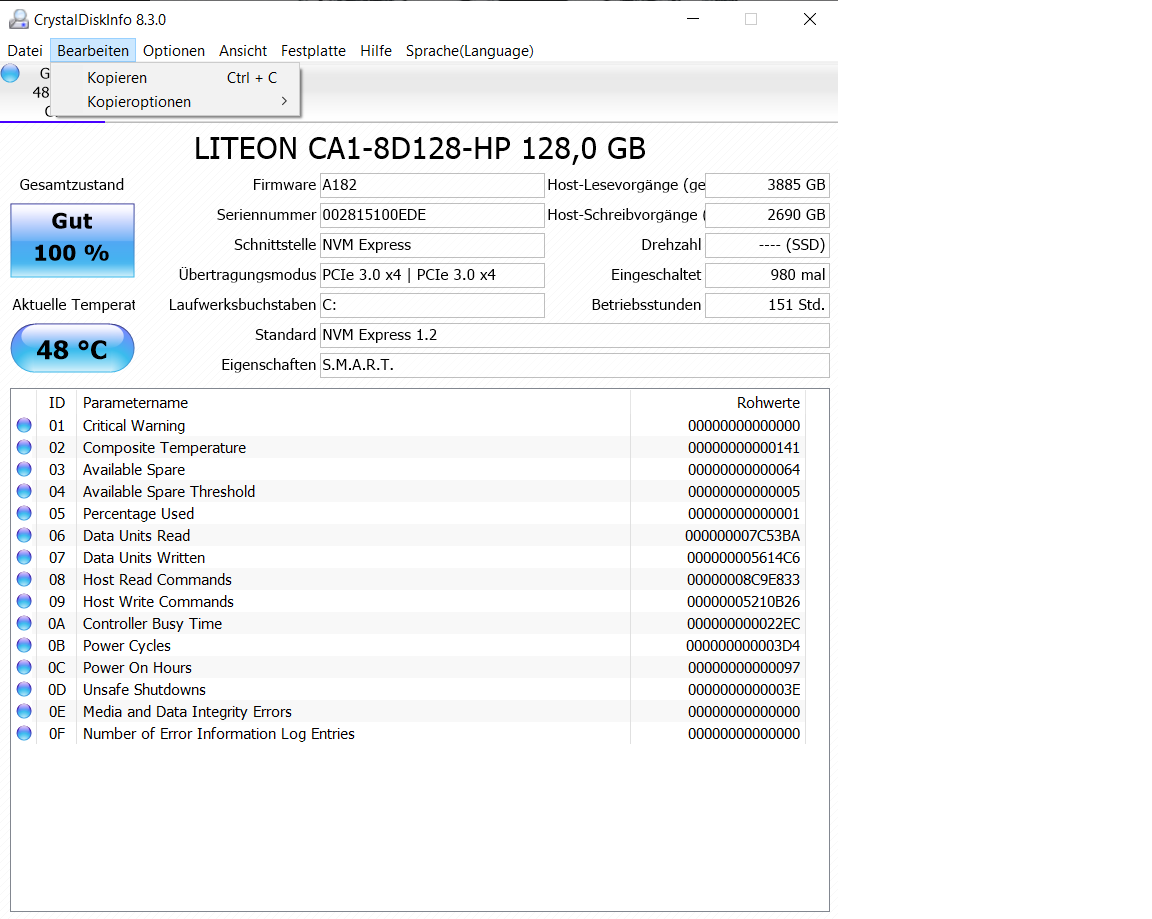The height and width of the screenshot is (919, 1152).
Task: Open the Festplatte menu
Action: click(x=314, y=51)
